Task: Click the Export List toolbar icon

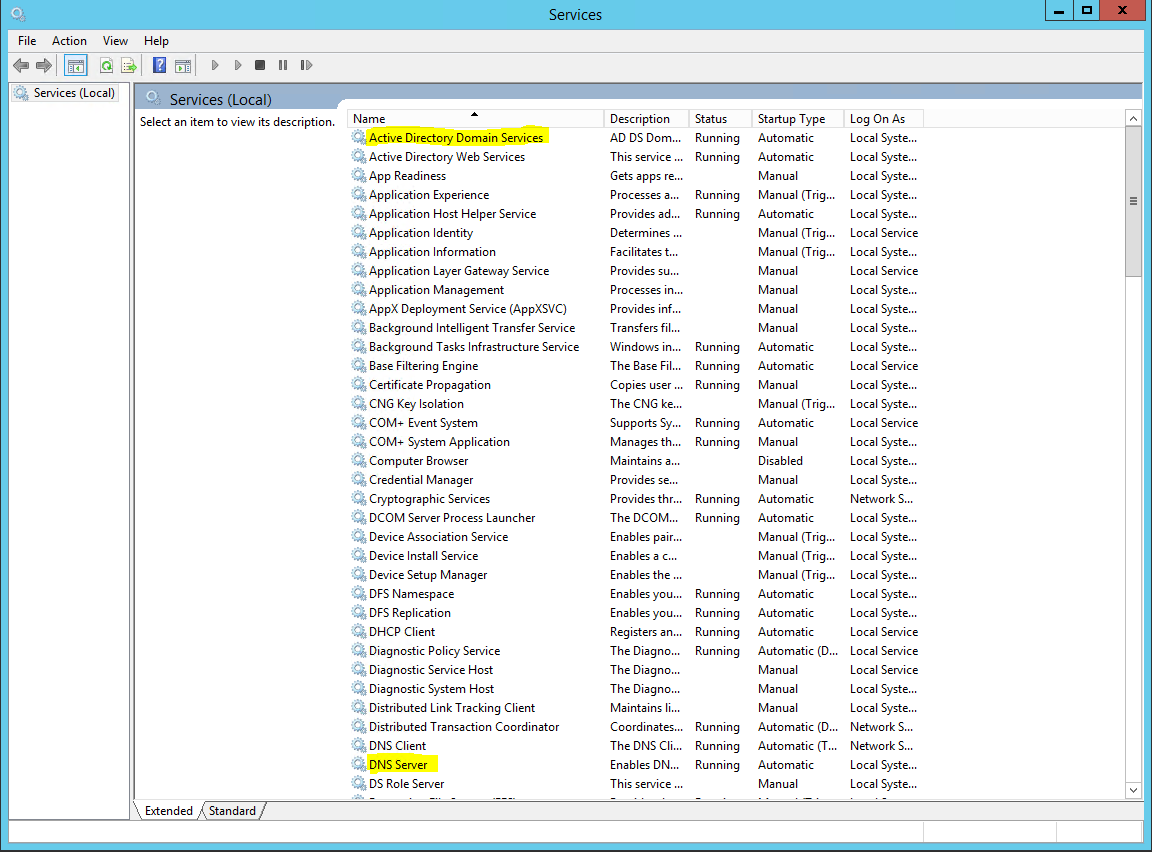Action: [129, 65]
